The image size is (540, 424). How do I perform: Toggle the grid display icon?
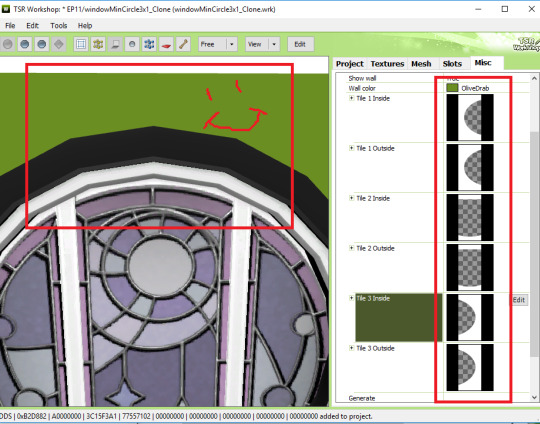[x=81, y=44]
